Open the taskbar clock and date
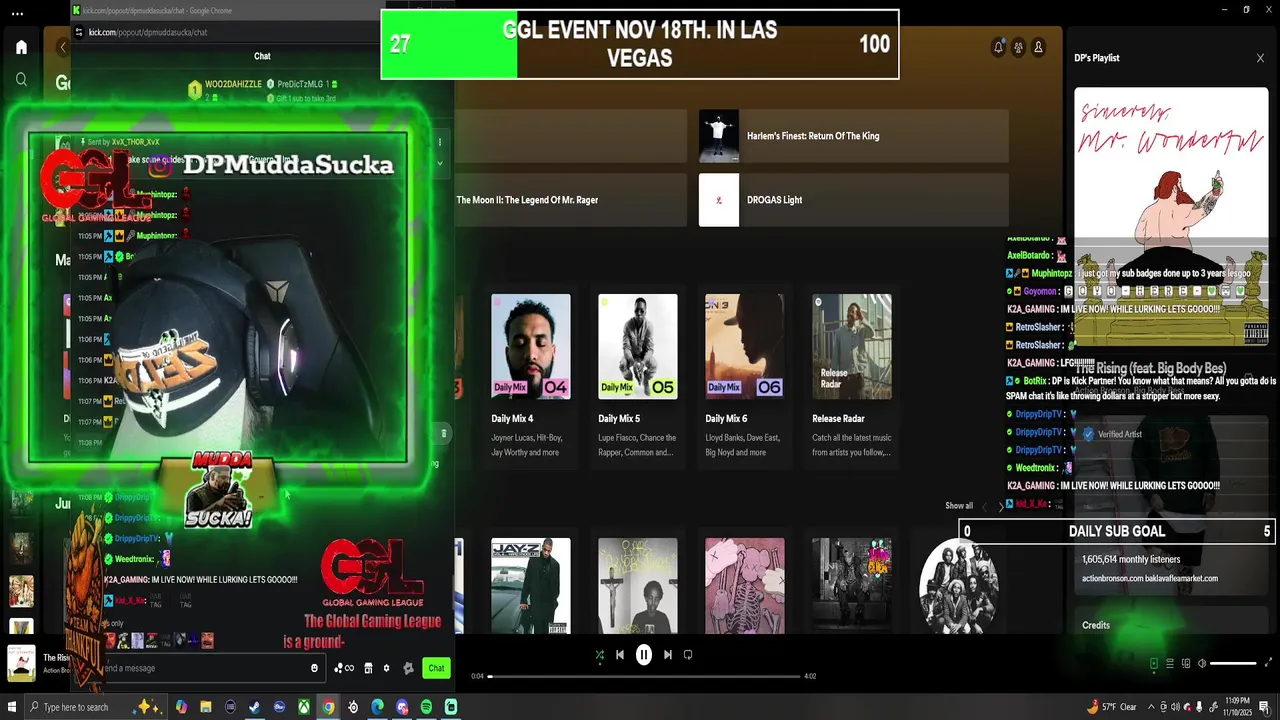 [1237, 707]
